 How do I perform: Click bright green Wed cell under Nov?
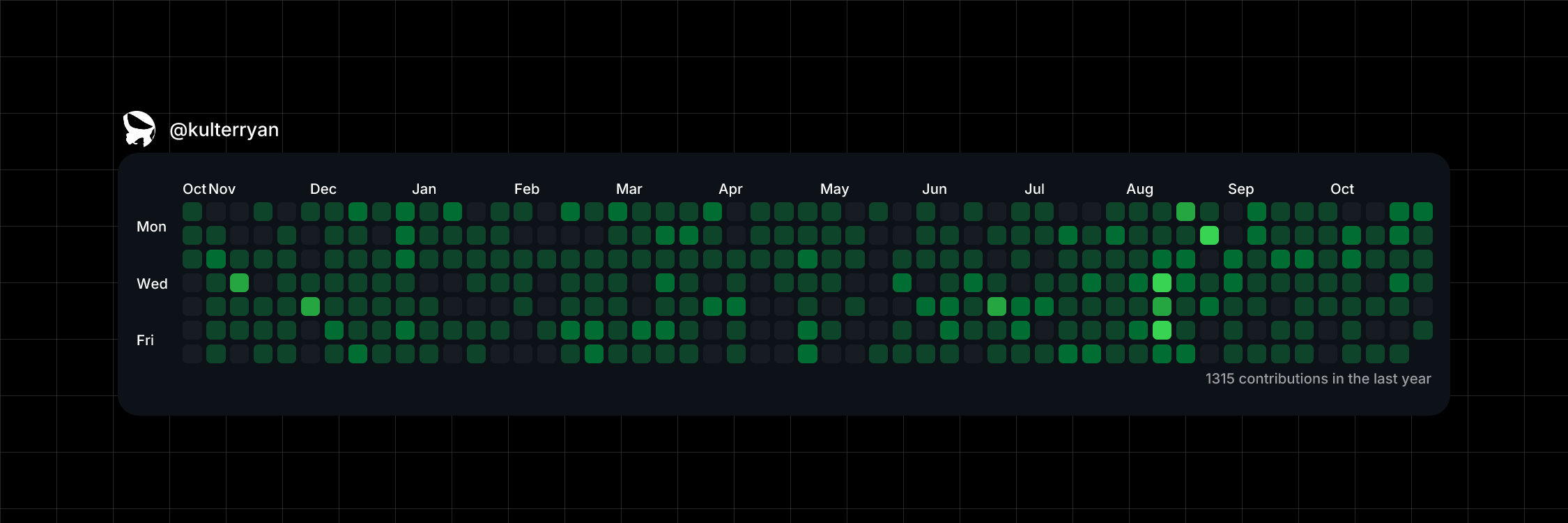click(x=239, y=283)
